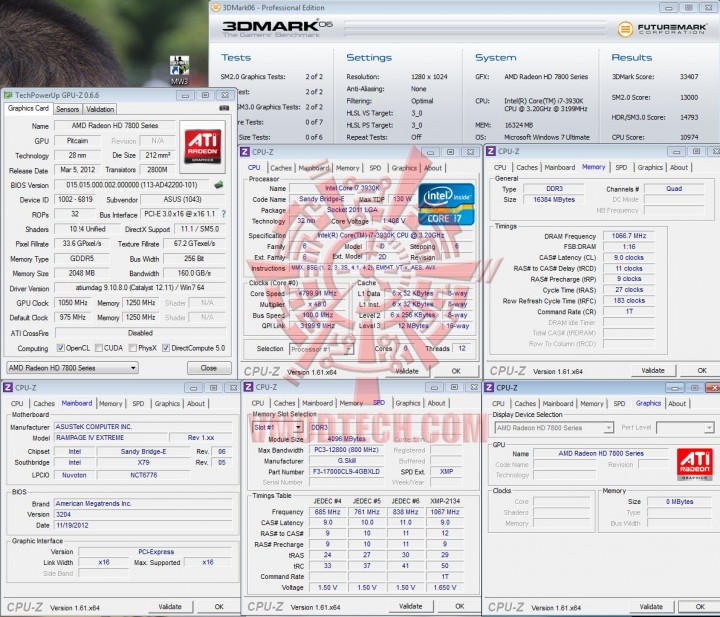Click Z icon of CPU-Z SPD window title
The image size is (720, 617).
[248, 387]
